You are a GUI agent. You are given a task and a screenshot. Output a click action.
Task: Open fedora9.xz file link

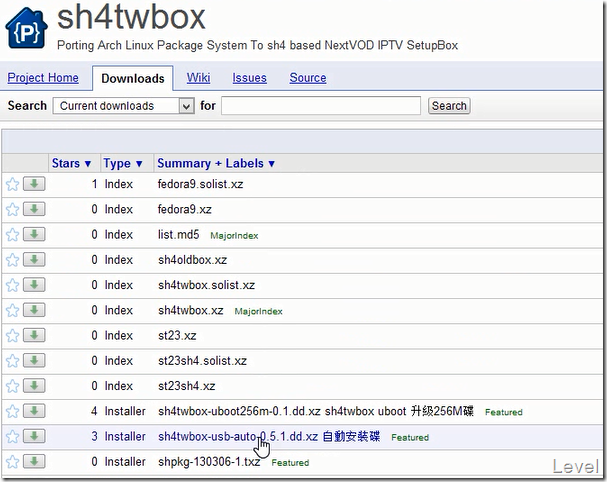pyautogui.click(x=185, y=209)
